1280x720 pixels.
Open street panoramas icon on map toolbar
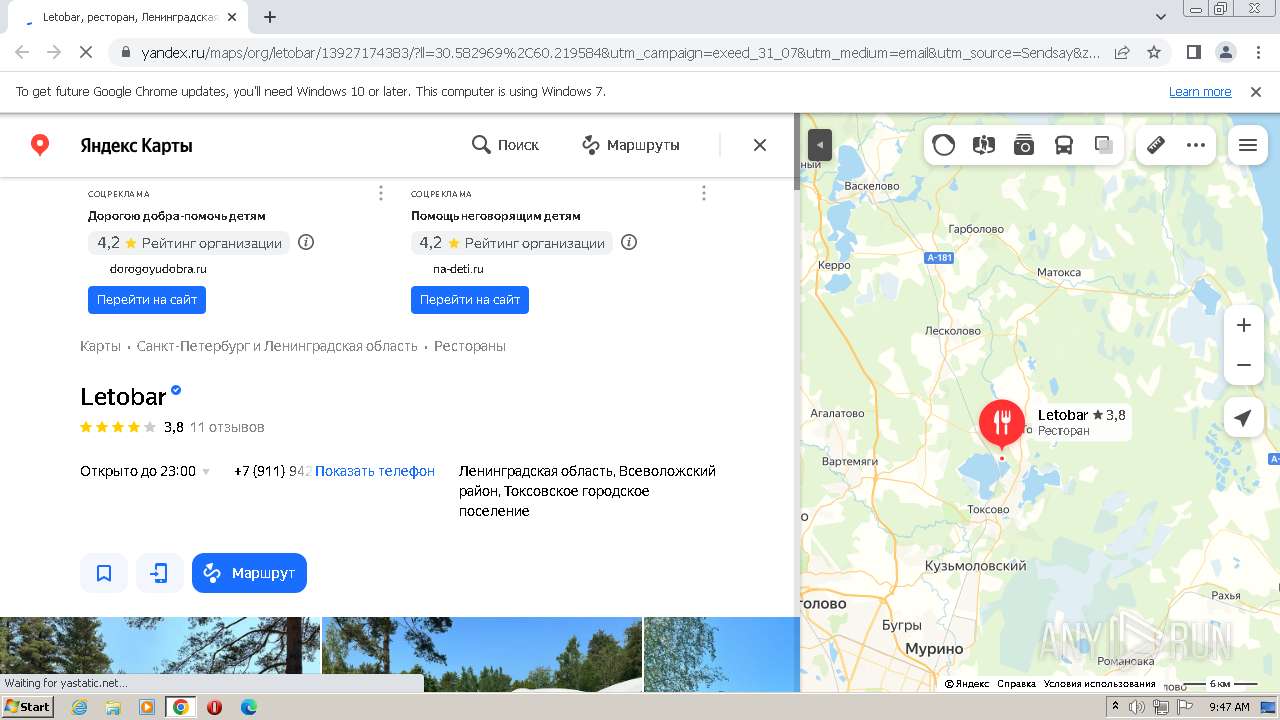(x=984, y=145)
